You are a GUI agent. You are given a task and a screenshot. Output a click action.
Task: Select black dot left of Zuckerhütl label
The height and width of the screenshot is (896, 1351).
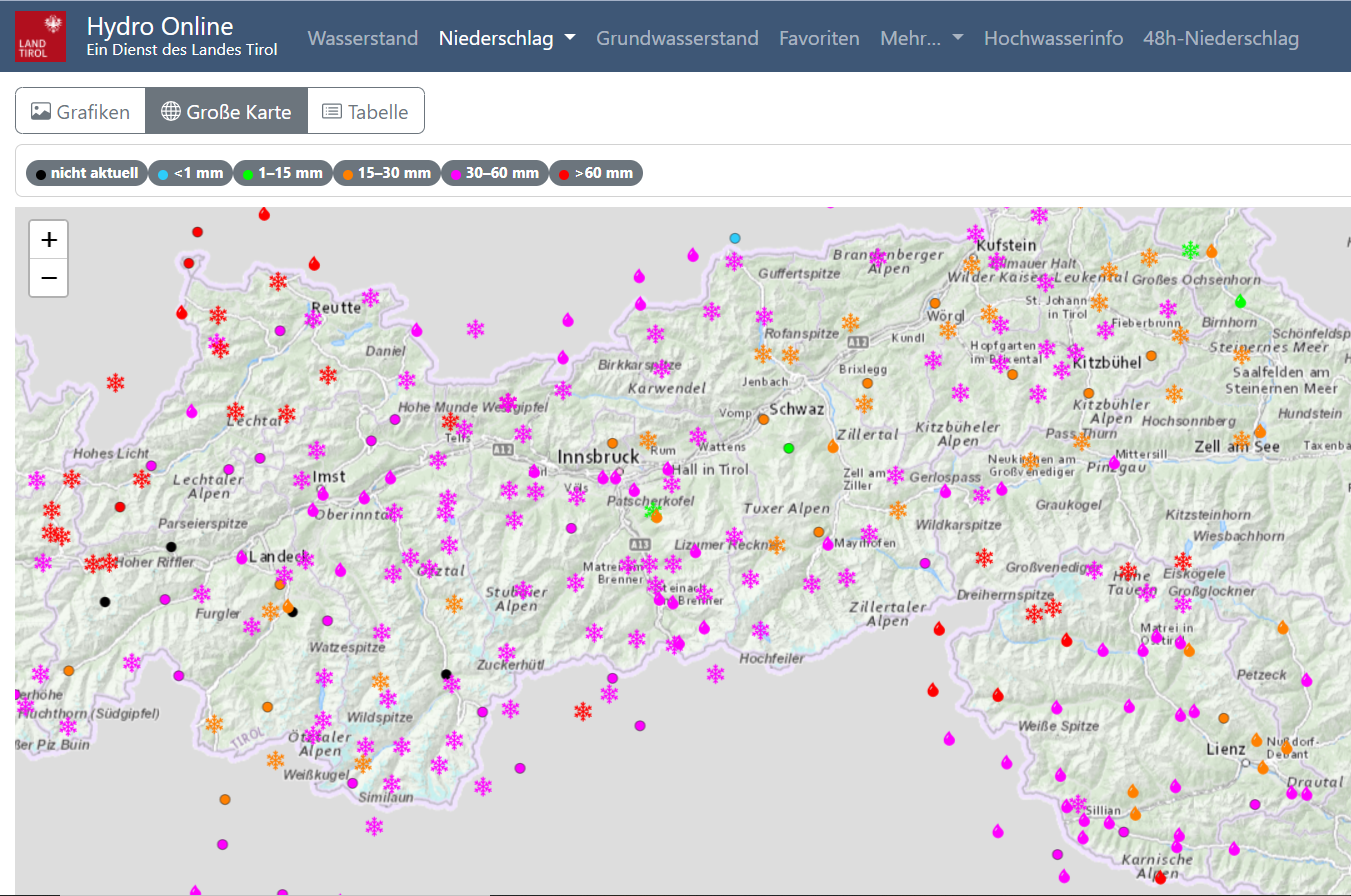click(x=446, y=674)
